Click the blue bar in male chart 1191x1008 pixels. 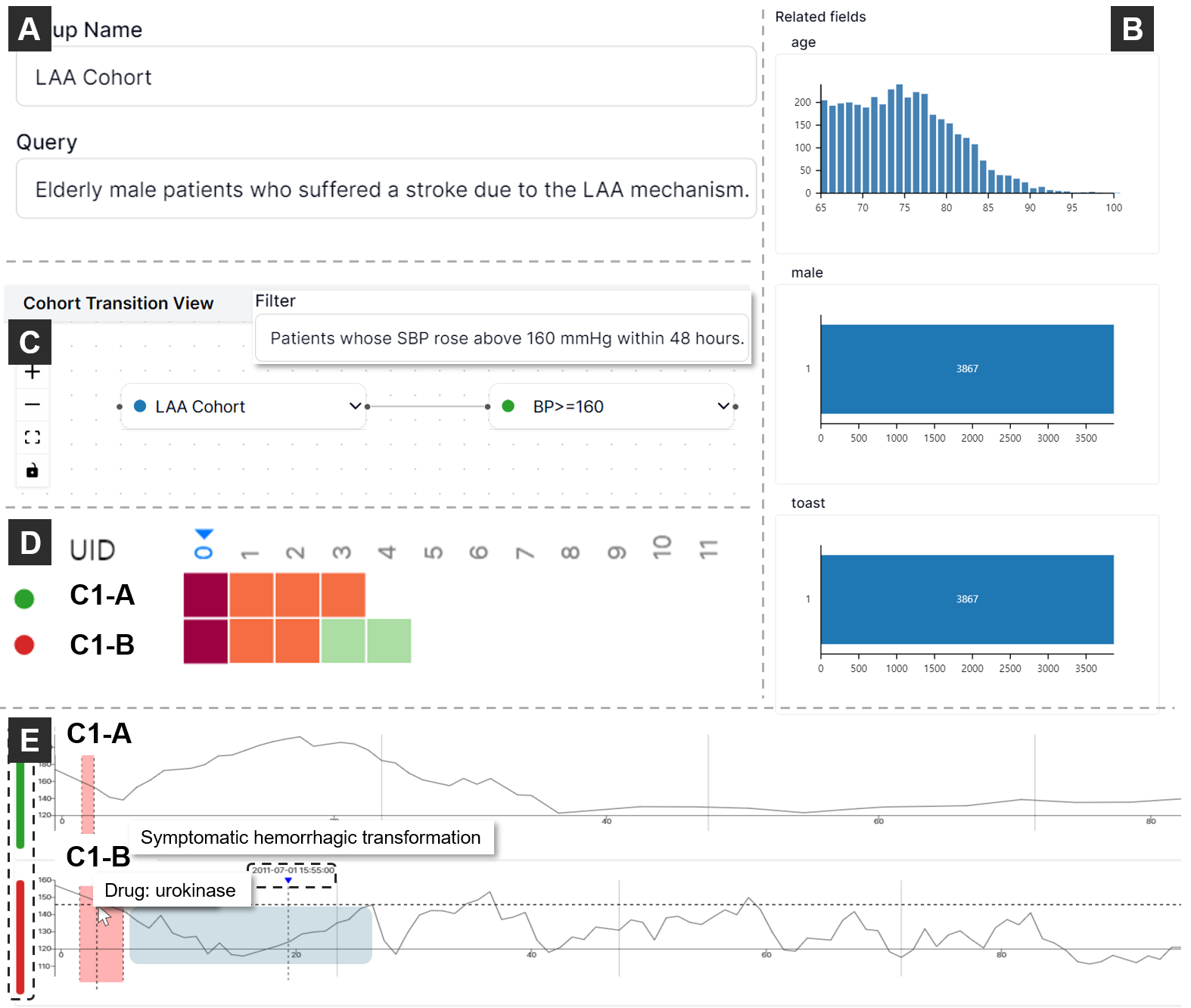pos(966,369)
